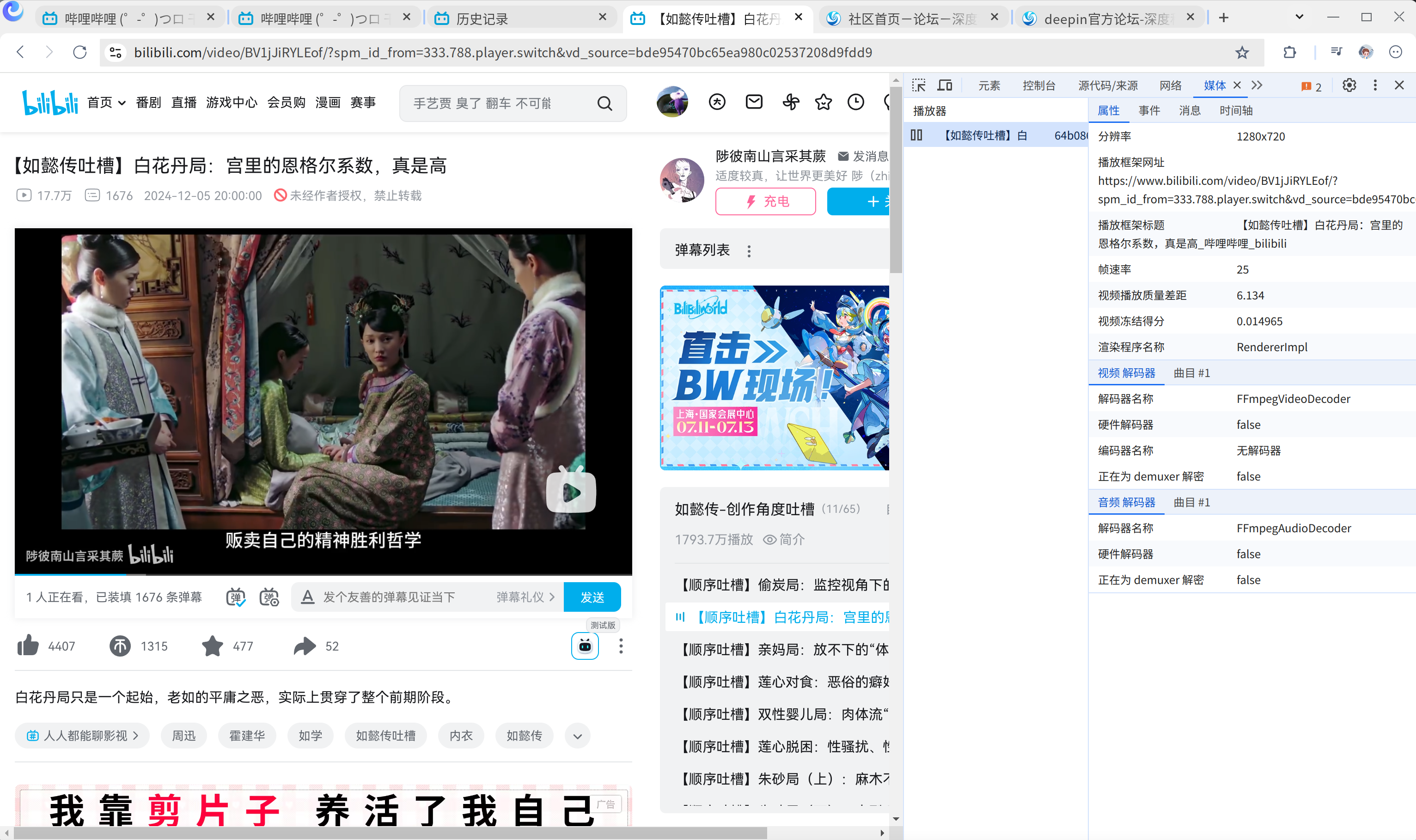Open the 网络 DevTools tab

(x=1170, y=85)
